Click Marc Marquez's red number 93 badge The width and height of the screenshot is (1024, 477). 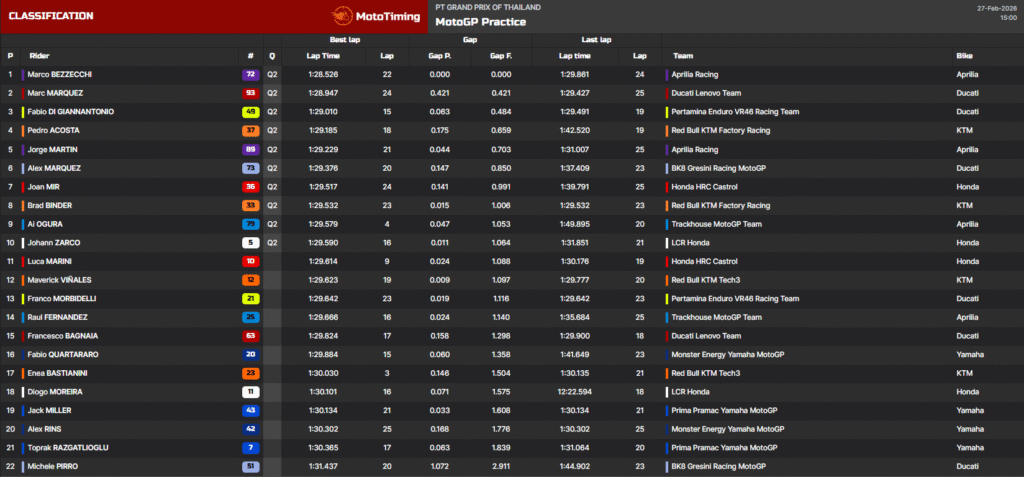click(x=250, y=93)
